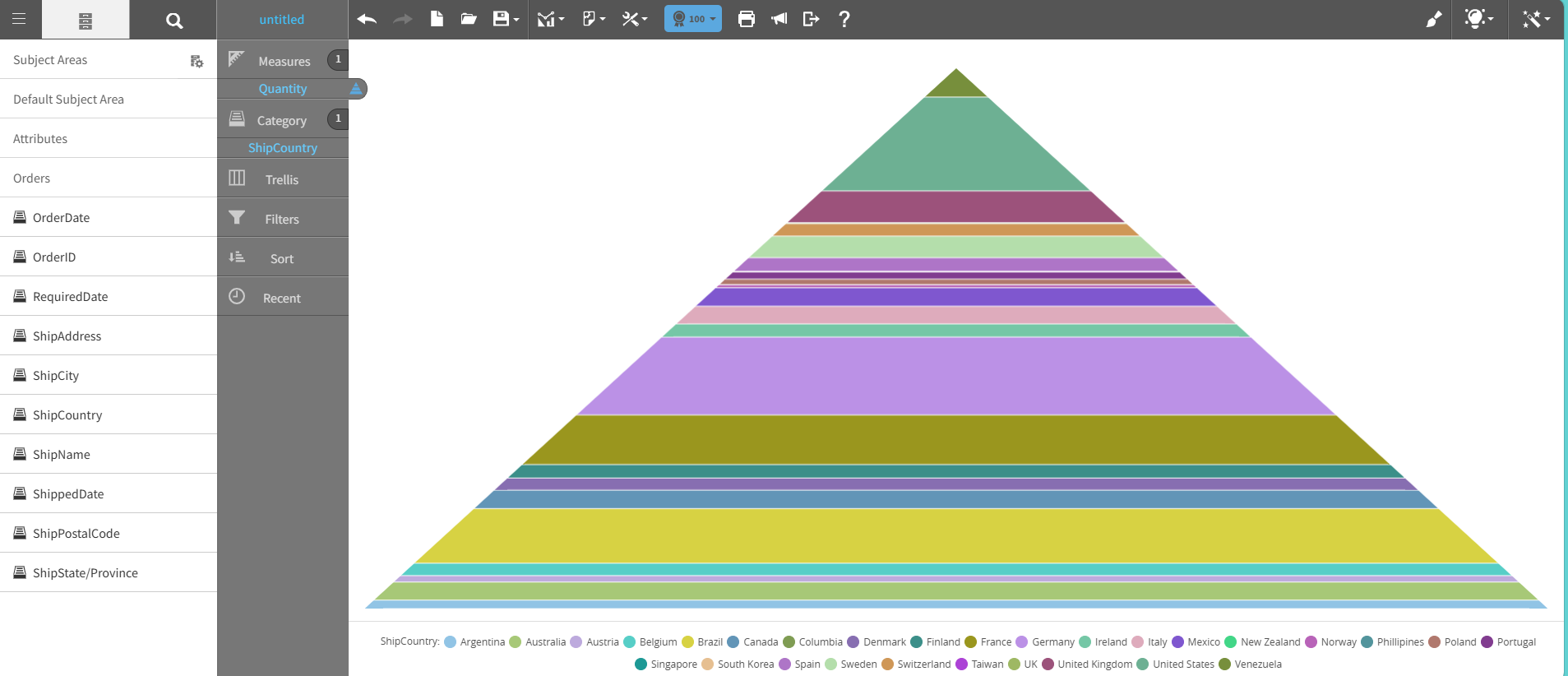Toggle United States legend entry

[1175, 664]
